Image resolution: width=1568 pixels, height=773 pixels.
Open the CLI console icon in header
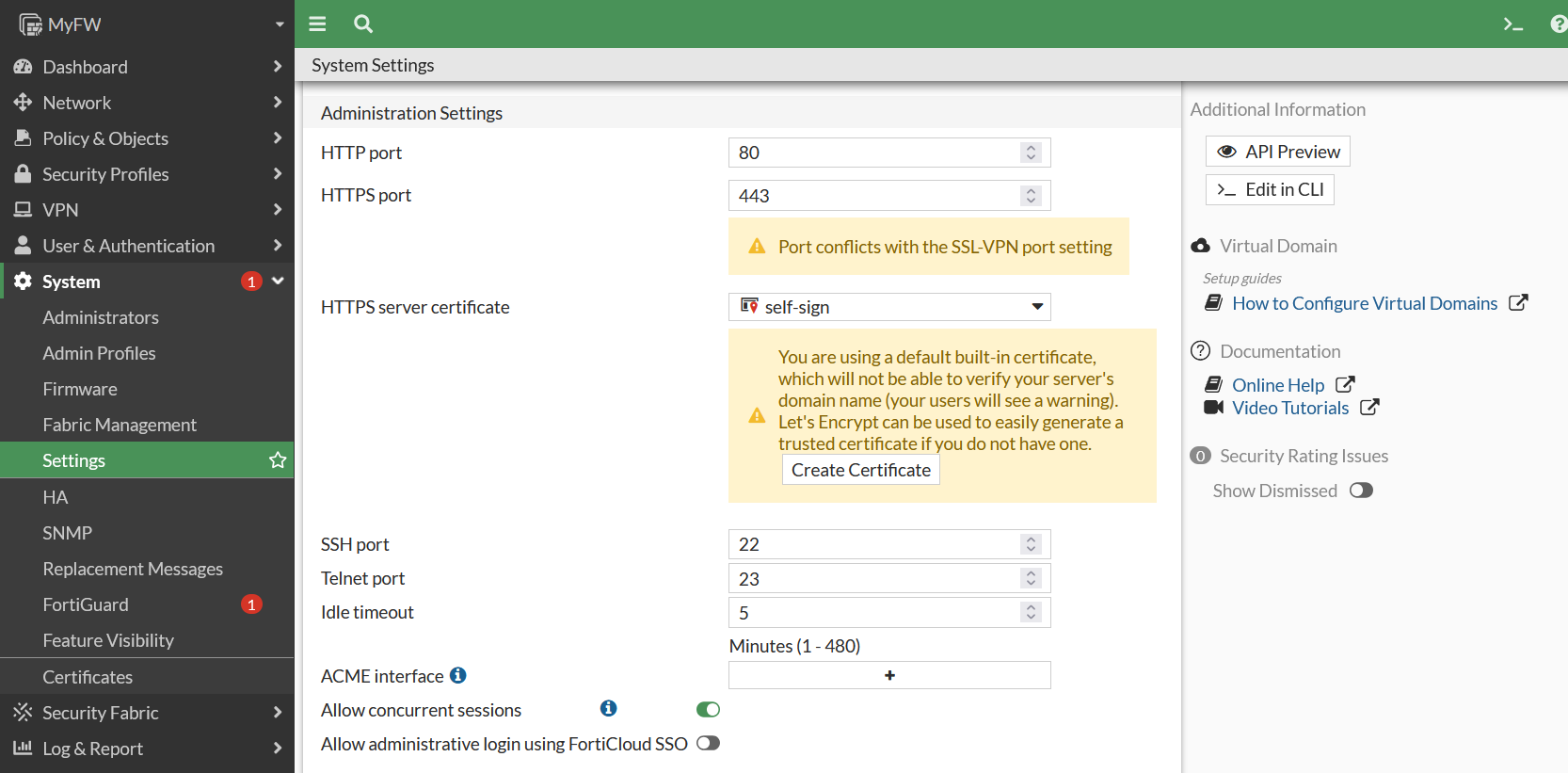(1513, 24)
